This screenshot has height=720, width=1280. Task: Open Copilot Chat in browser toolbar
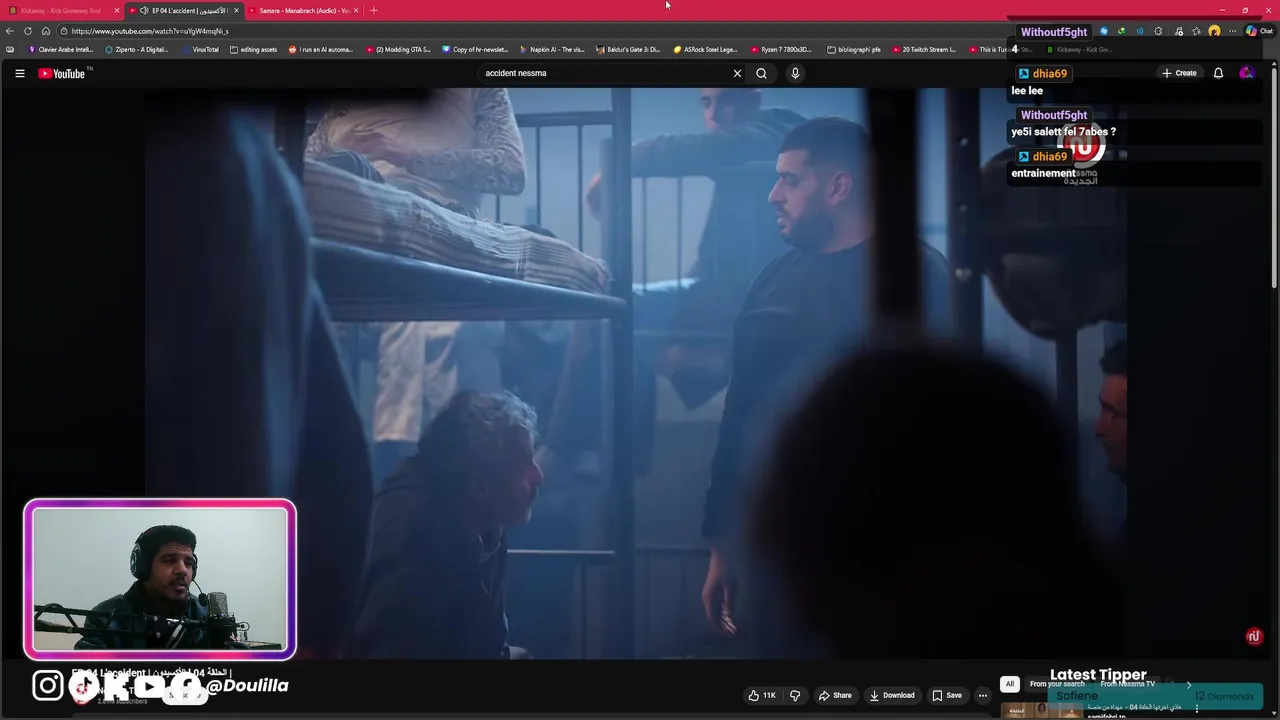click(1259, 31)
